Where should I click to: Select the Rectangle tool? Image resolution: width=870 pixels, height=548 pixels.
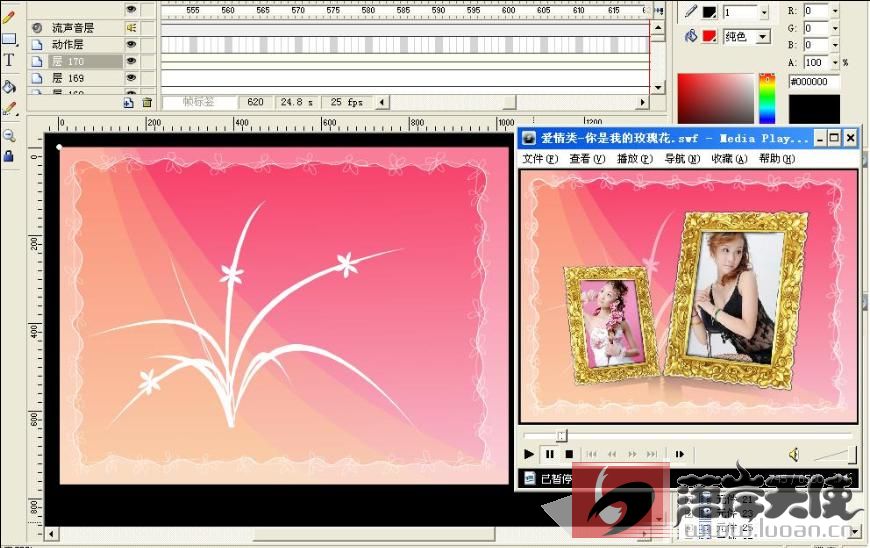(x=9, y=39)
